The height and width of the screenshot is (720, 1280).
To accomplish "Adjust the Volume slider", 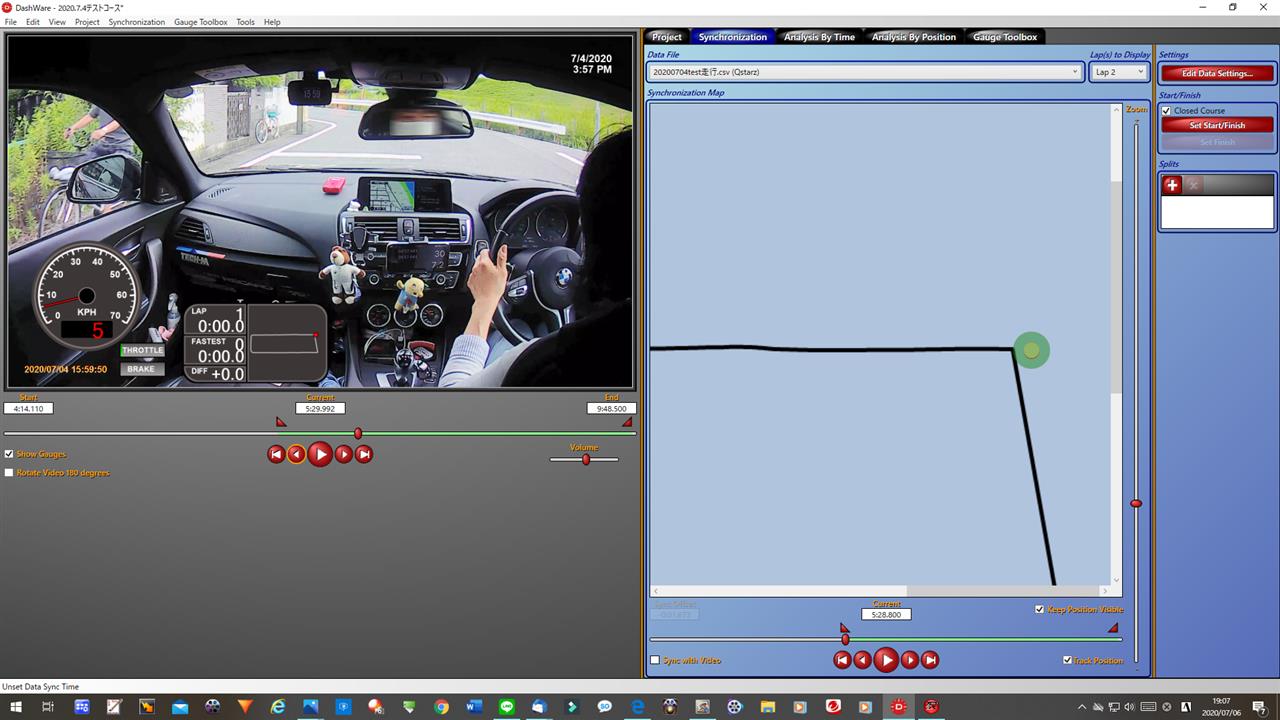I will (585, 459).
